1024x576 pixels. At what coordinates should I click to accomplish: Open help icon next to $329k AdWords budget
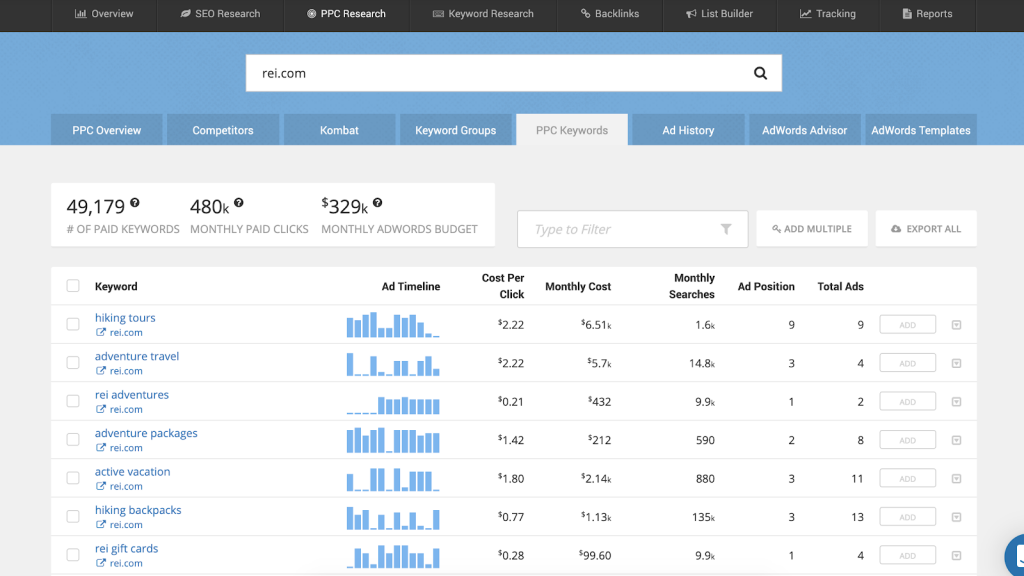[377, 203]
